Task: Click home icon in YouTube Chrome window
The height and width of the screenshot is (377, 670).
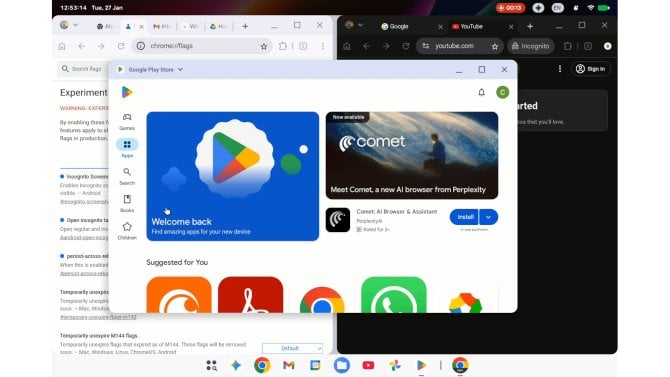Action: pyautogui.click(x=347, y=46)
